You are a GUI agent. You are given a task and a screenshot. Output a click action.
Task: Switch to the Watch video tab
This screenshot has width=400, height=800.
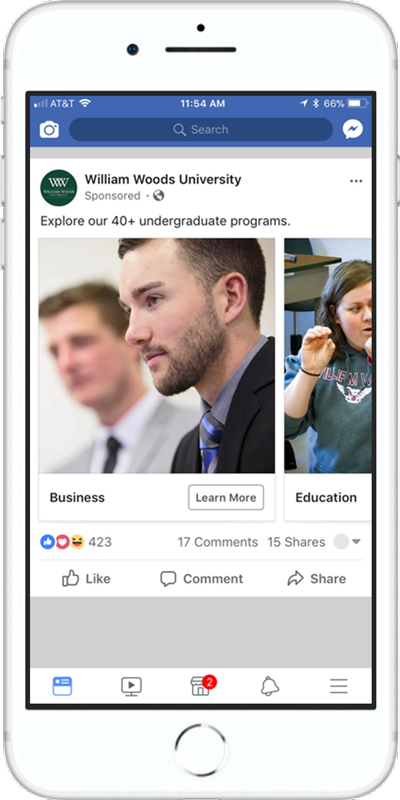[131, 686]
